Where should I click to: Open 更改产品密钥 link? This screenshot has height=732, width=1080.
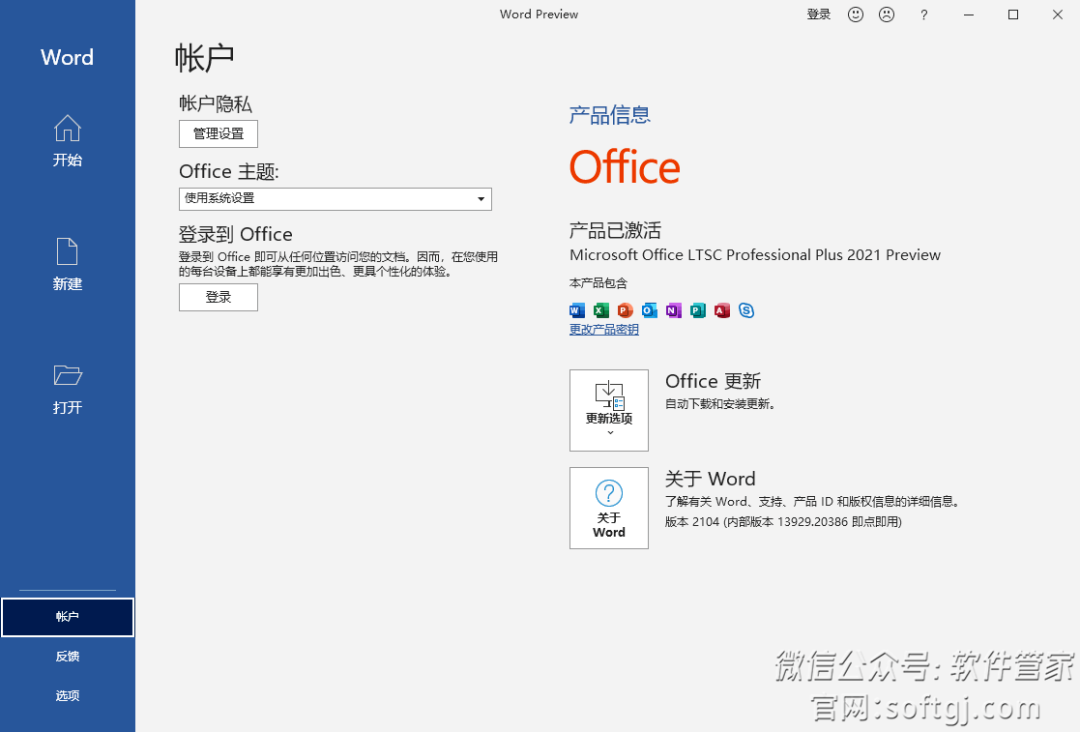[603, 329]
